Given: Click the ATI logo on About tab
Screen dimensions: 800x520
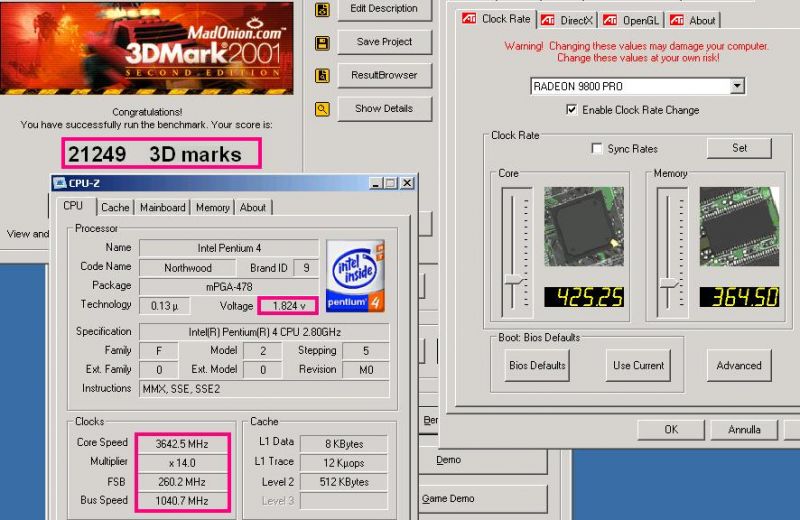Looking at the screenshot, I should [x=677, y=20].
